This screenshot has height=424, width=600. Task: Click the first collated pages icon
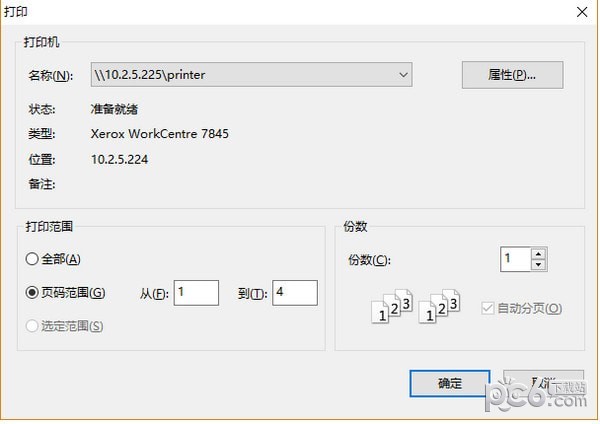pos(392,307)
